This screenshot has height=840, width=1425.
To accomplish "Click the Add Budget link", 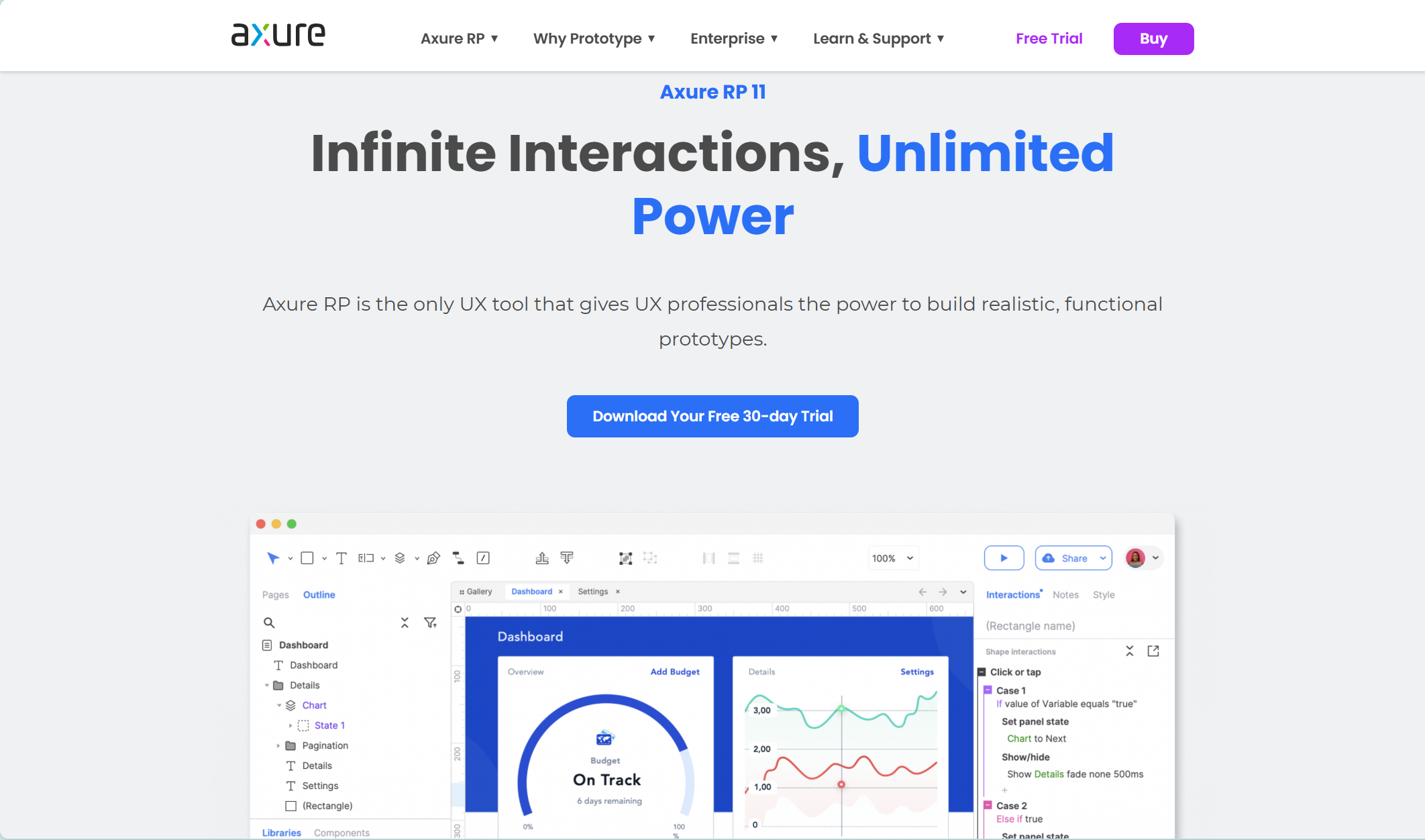I will coord(675,672).
